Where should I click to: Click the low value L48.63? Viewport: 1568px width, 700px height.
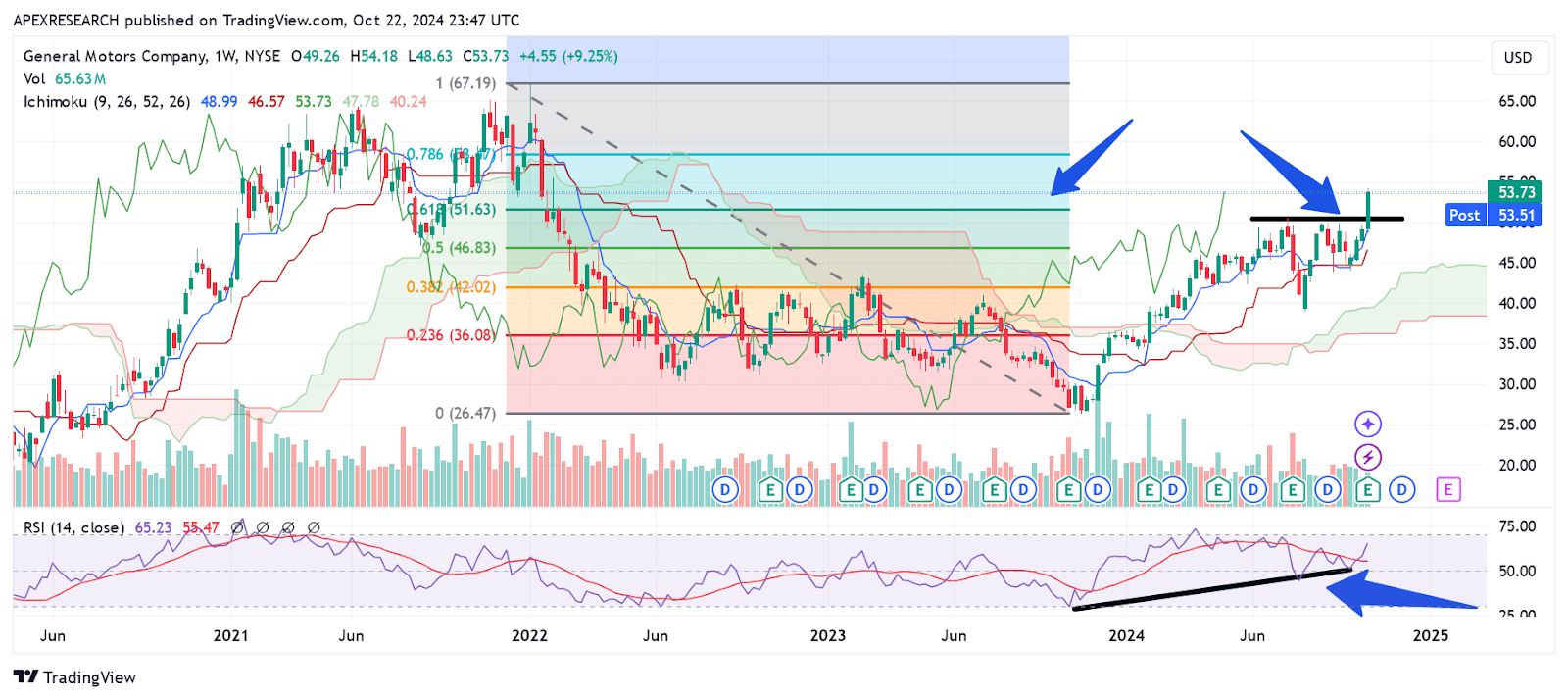[430, 56]
